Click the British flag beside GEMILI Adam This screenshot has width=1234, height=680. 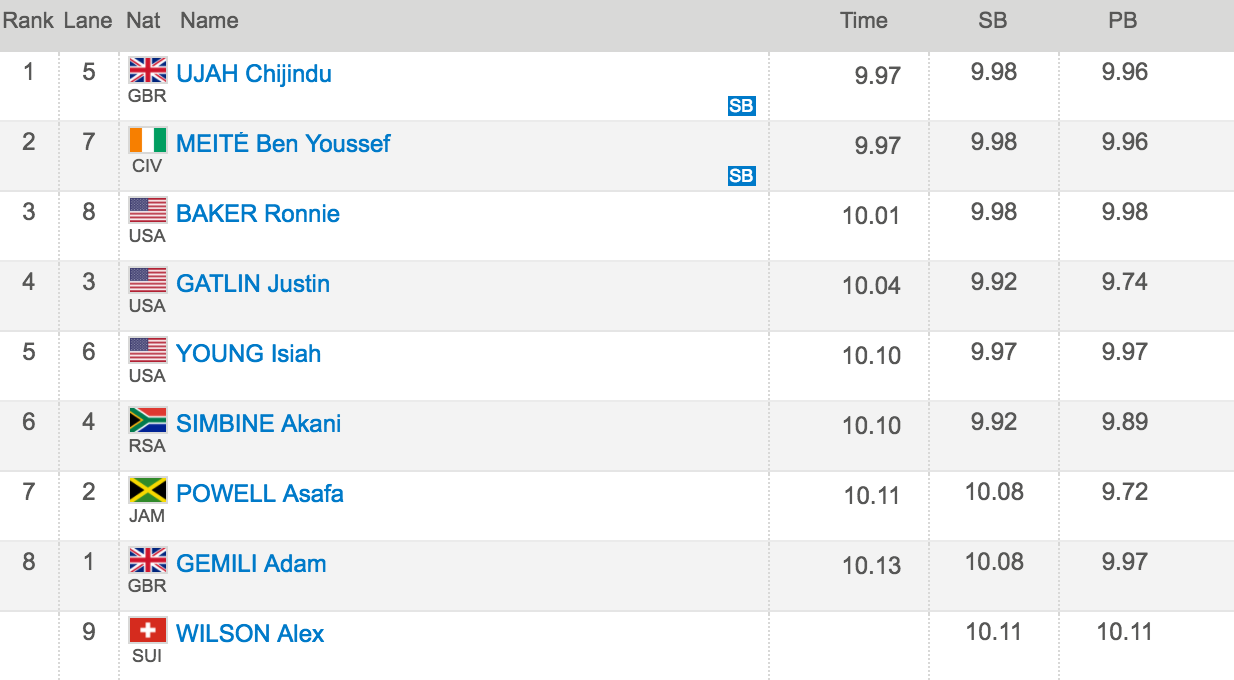148,560
